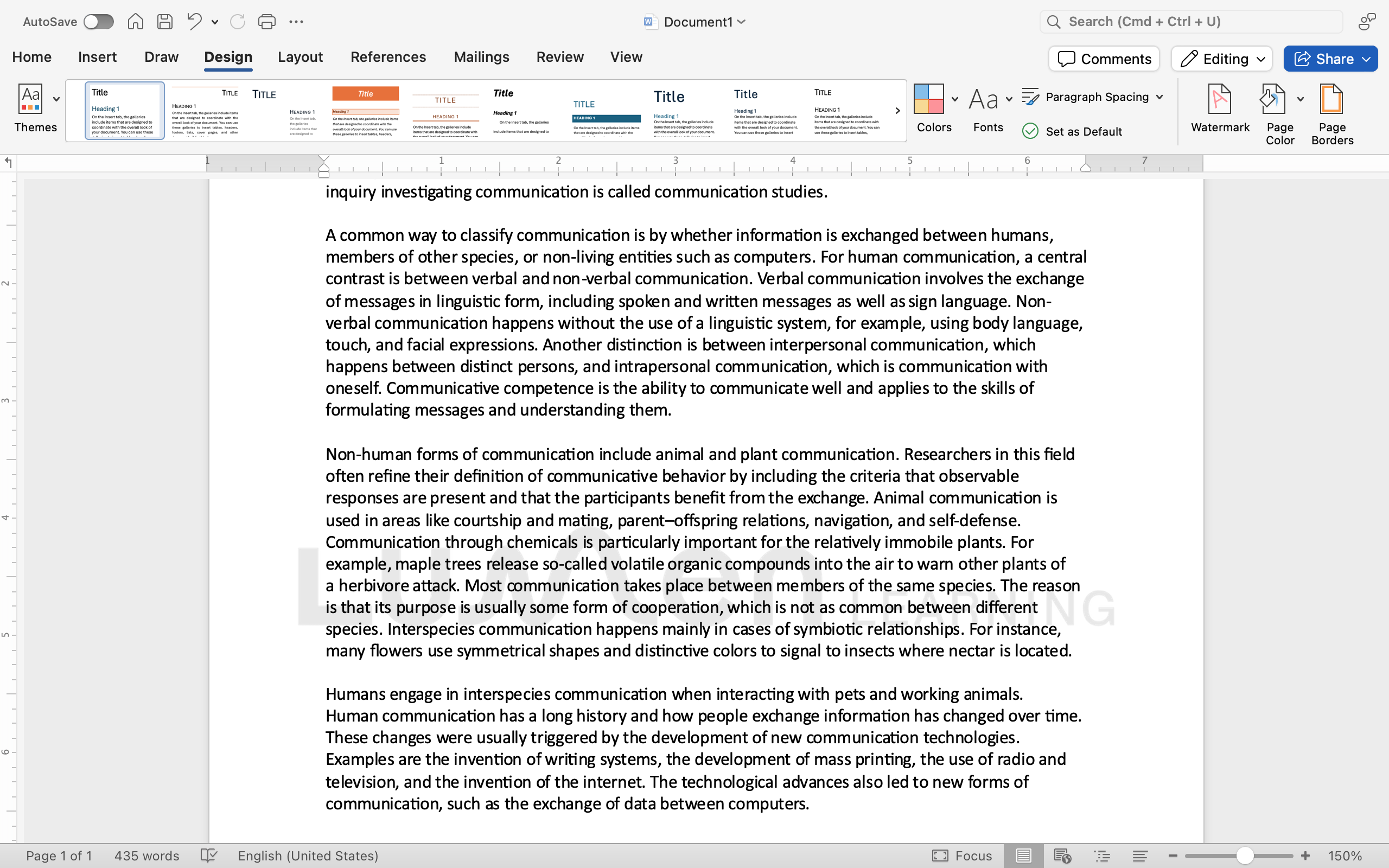Switch to Outline view icon
The height and width of the screenshot is (868, 1389).
click(x=1103, y=856)
